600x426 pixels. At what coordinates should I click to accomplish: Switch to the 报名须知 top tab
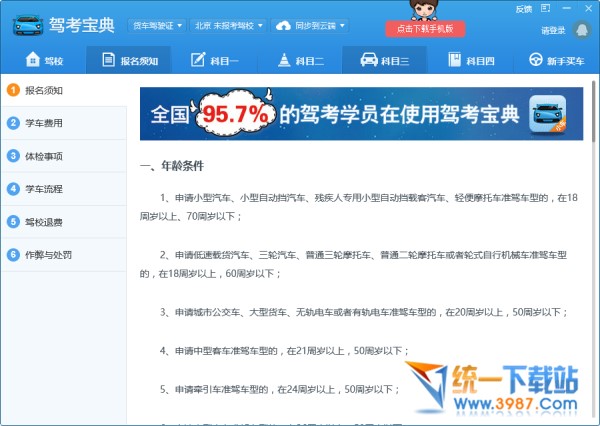pyautogui.click(x=129, y=60)
